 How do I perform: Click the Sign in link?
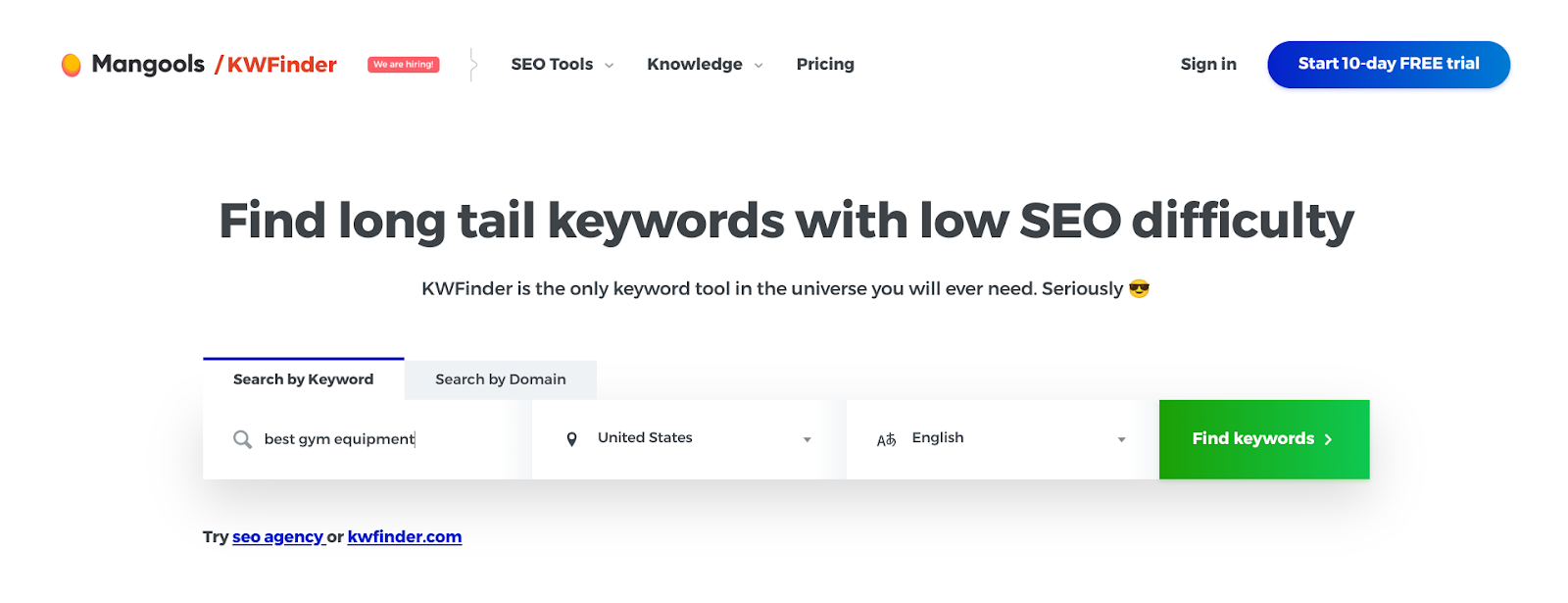click(1208, 65)
